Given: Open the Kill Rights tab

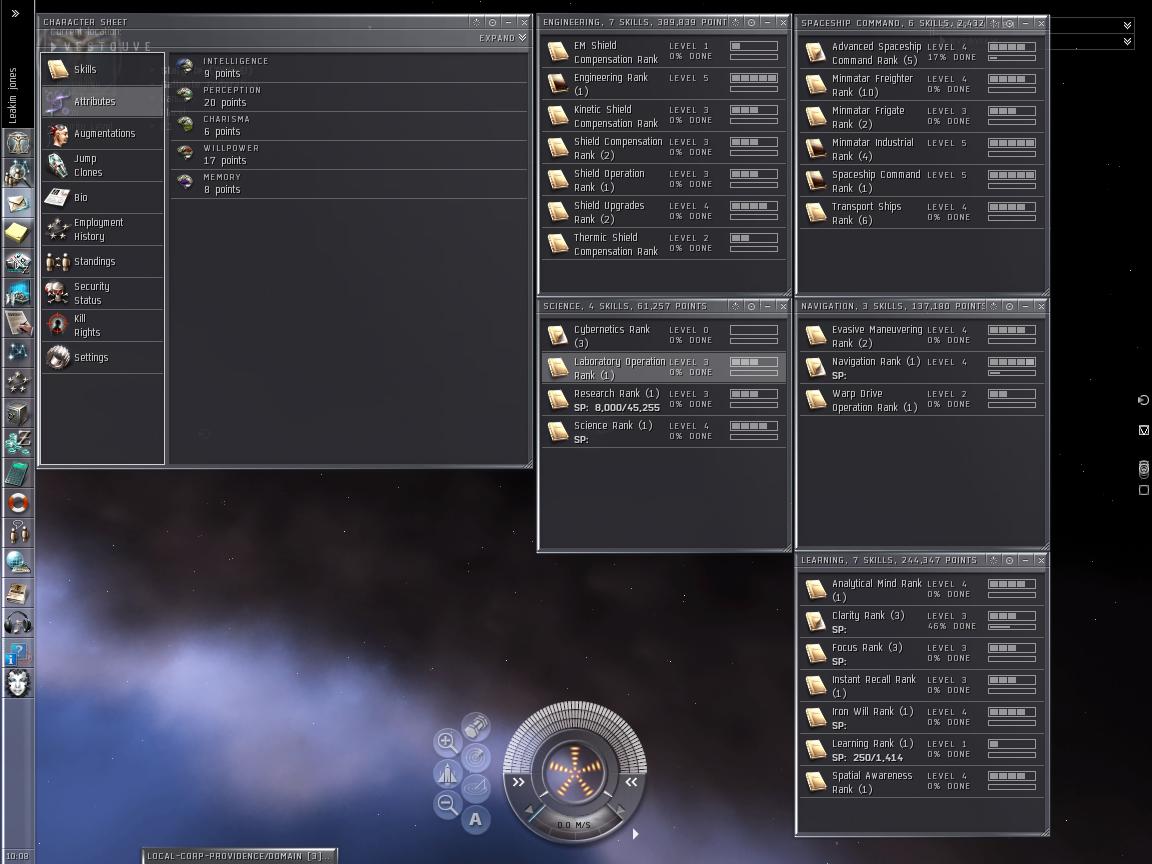Looking at the screenshot, I should coord(103,325).
